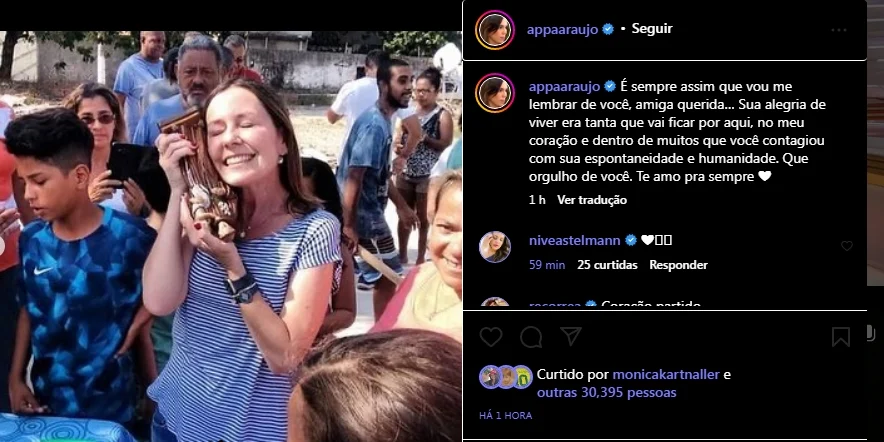Viewport: 884px width, 442px height.
Task: Open niveastelmann's profile picture
Action: tap(495, 247)
